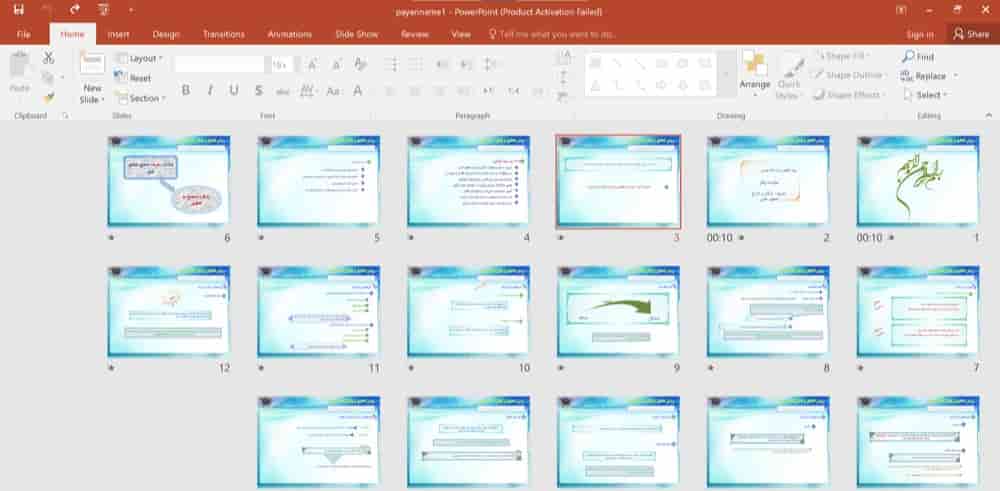Click the Share button
1000x491 pixels.
(x=972, y=34)
